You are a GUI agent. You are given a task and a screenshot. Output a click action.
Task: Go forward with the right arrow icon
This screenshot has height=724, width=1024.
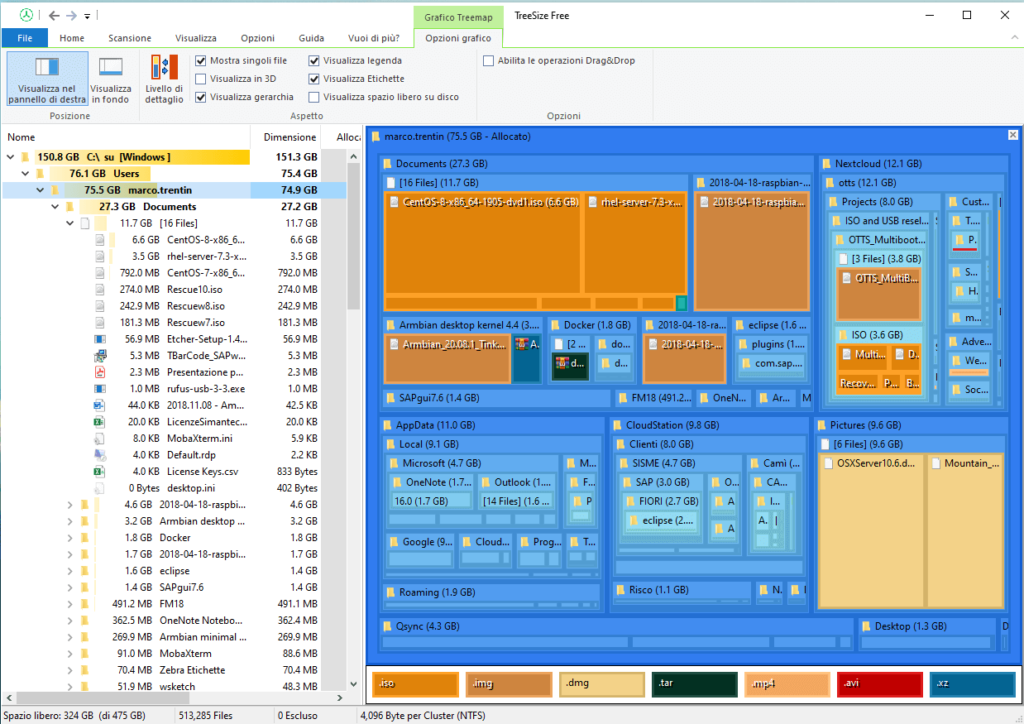click(72, 15)
